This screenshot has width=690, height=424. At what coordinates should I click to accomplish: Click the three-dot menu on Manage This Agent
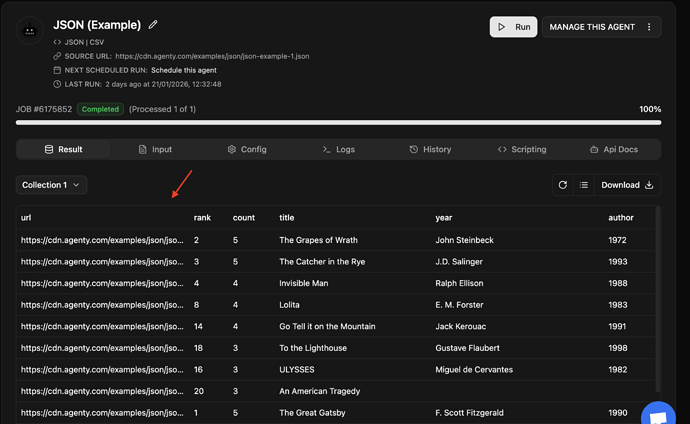pos(649,27)
